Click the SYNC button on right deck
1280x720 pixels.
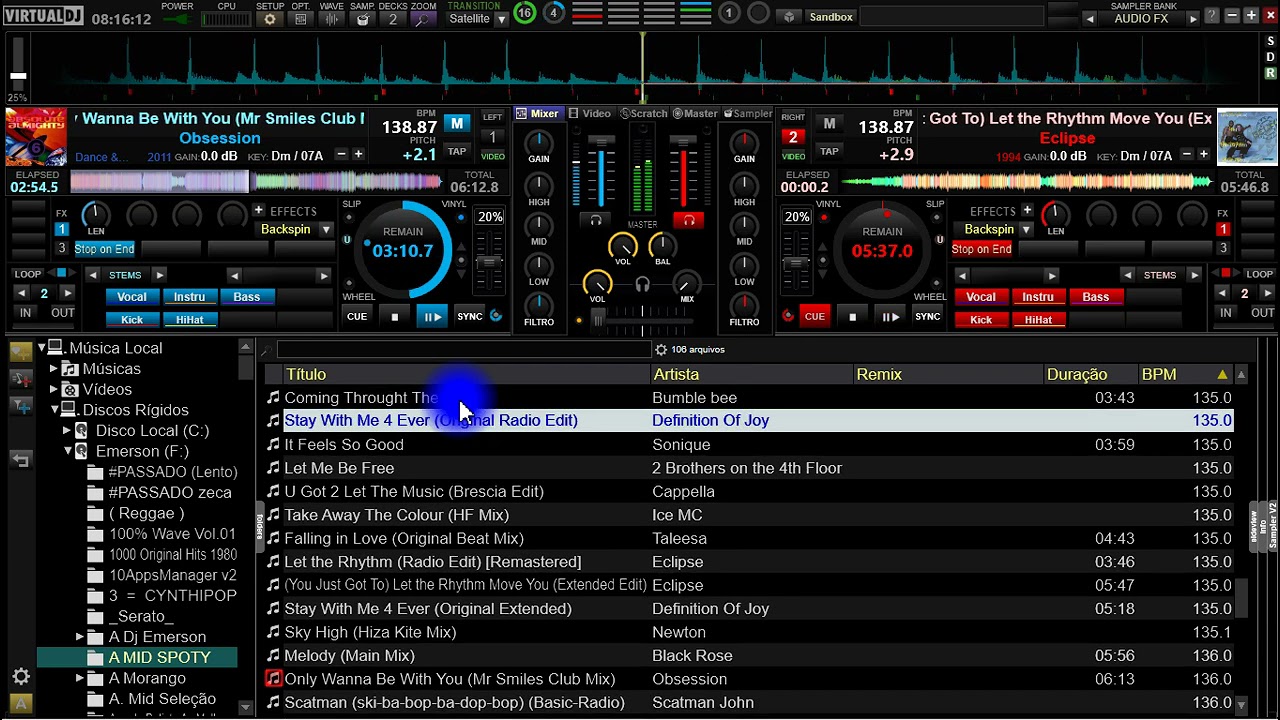coord(927,317)
